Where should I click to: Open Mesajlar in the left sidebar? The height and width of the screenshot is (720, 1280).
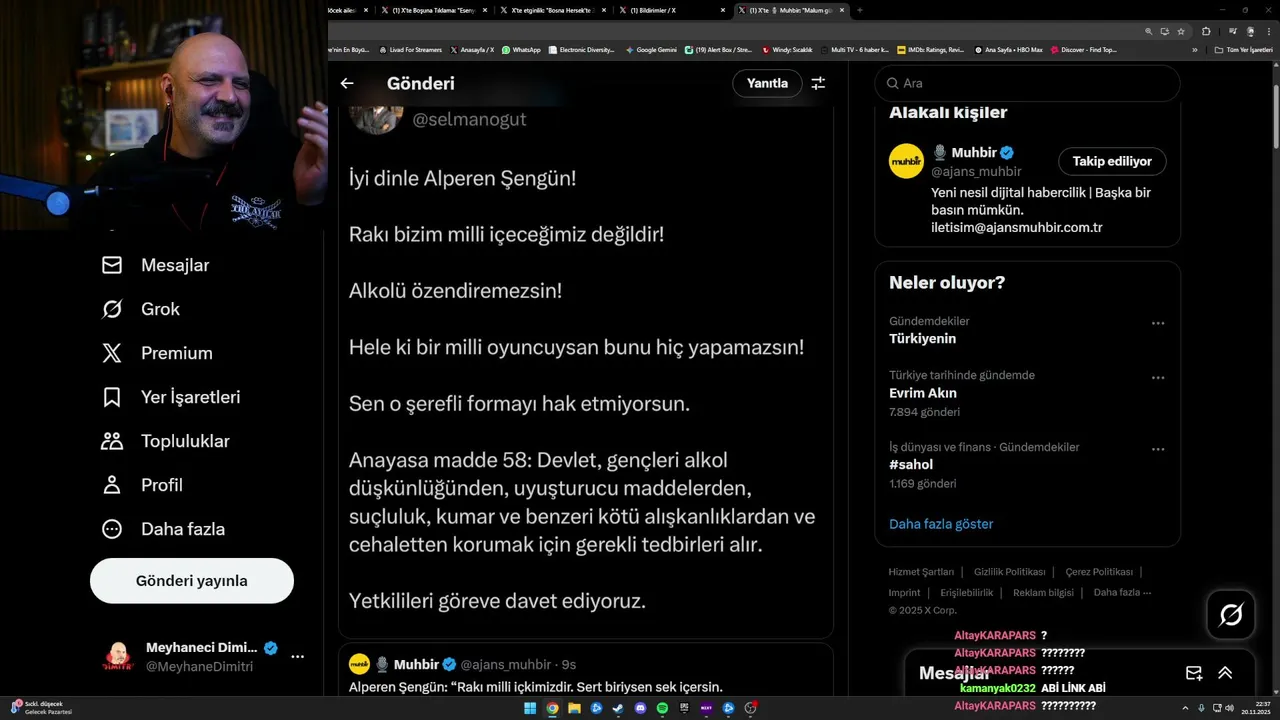pos(156,265)
